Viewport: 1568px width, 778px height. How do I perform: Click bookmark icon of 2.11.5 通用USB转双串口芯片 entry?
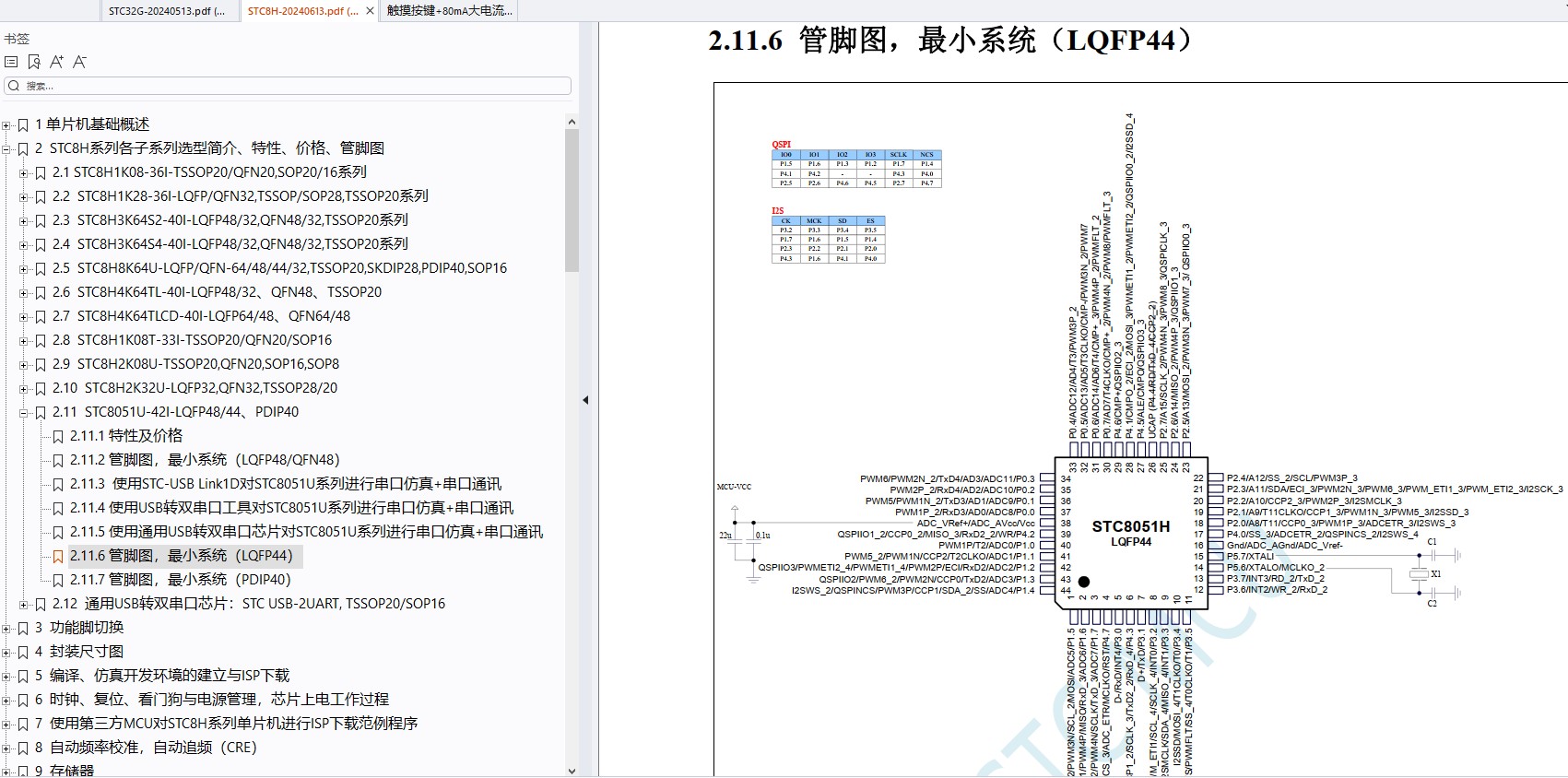click(x=58, y=532)
